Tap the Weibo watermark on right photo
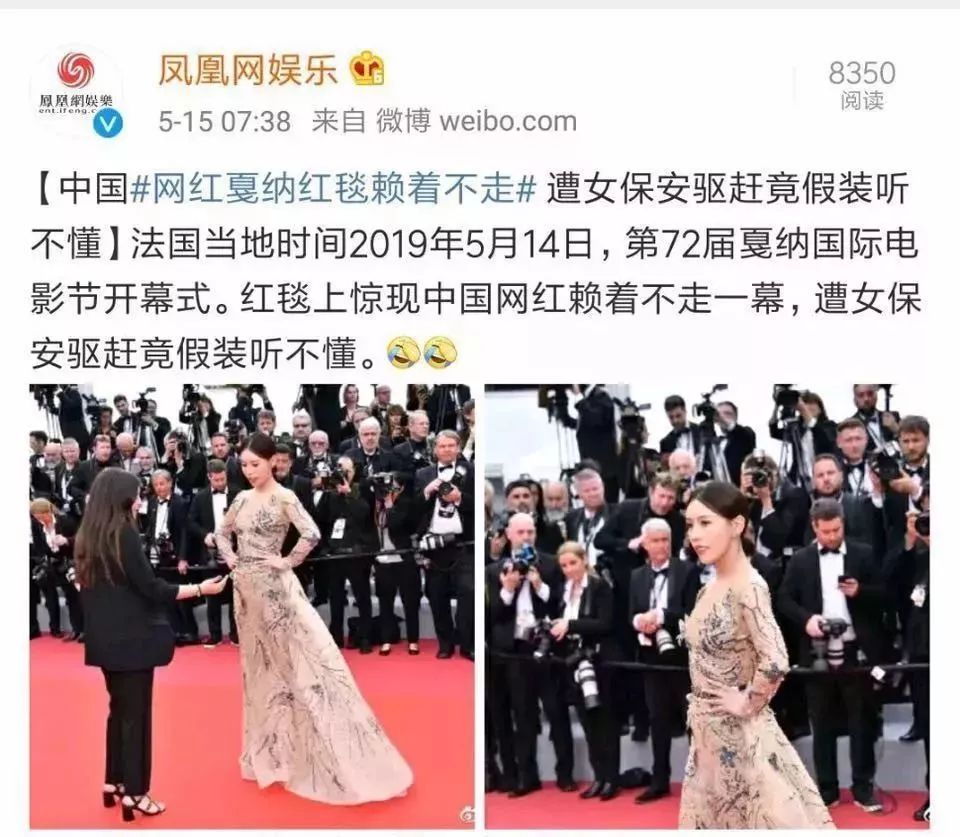 tap(924, 817)
